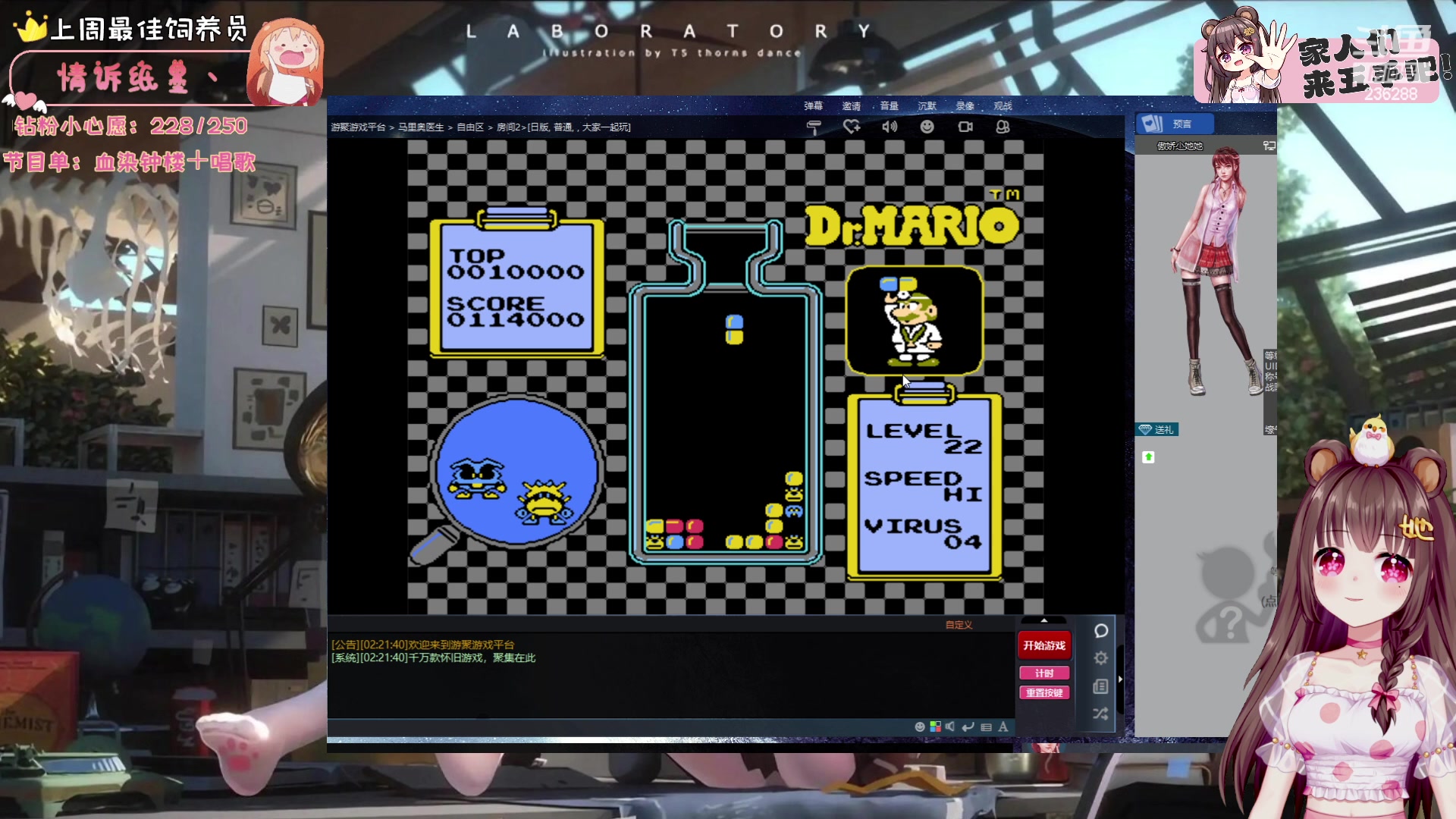Open the 弹幕 menu item
The width and height of the screenshot is (1456, 819).
coord(814,106)
